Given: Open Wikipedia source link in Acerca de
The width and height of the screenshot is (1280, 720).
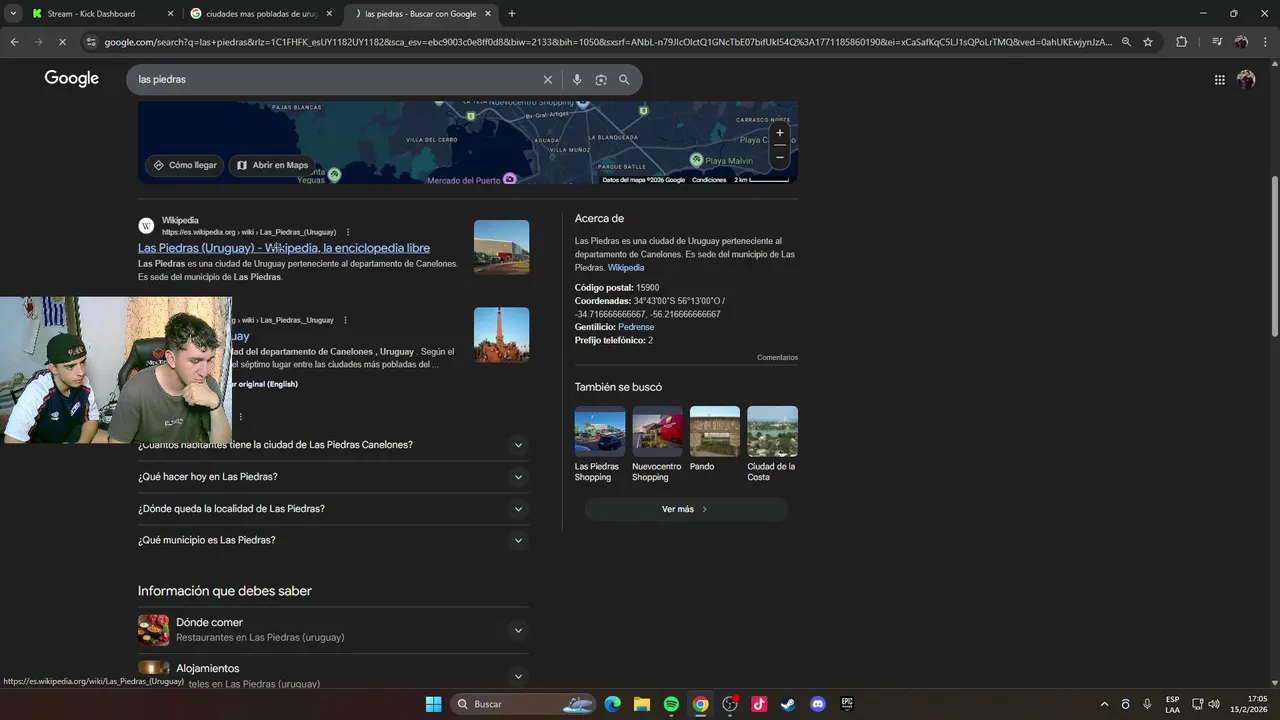Looking at the screenshot, I should click(x=626, y=268).
